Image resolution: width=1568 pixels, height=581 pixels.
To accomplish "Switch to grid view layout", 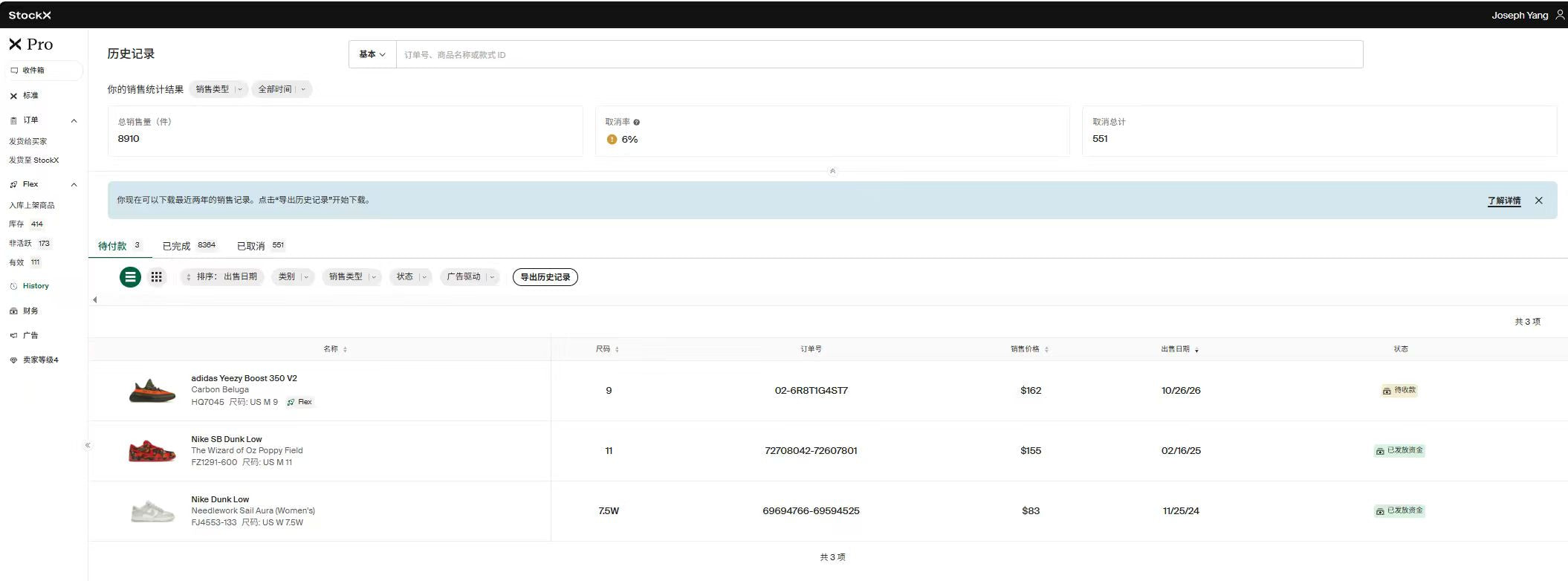I will click(156, 277).
